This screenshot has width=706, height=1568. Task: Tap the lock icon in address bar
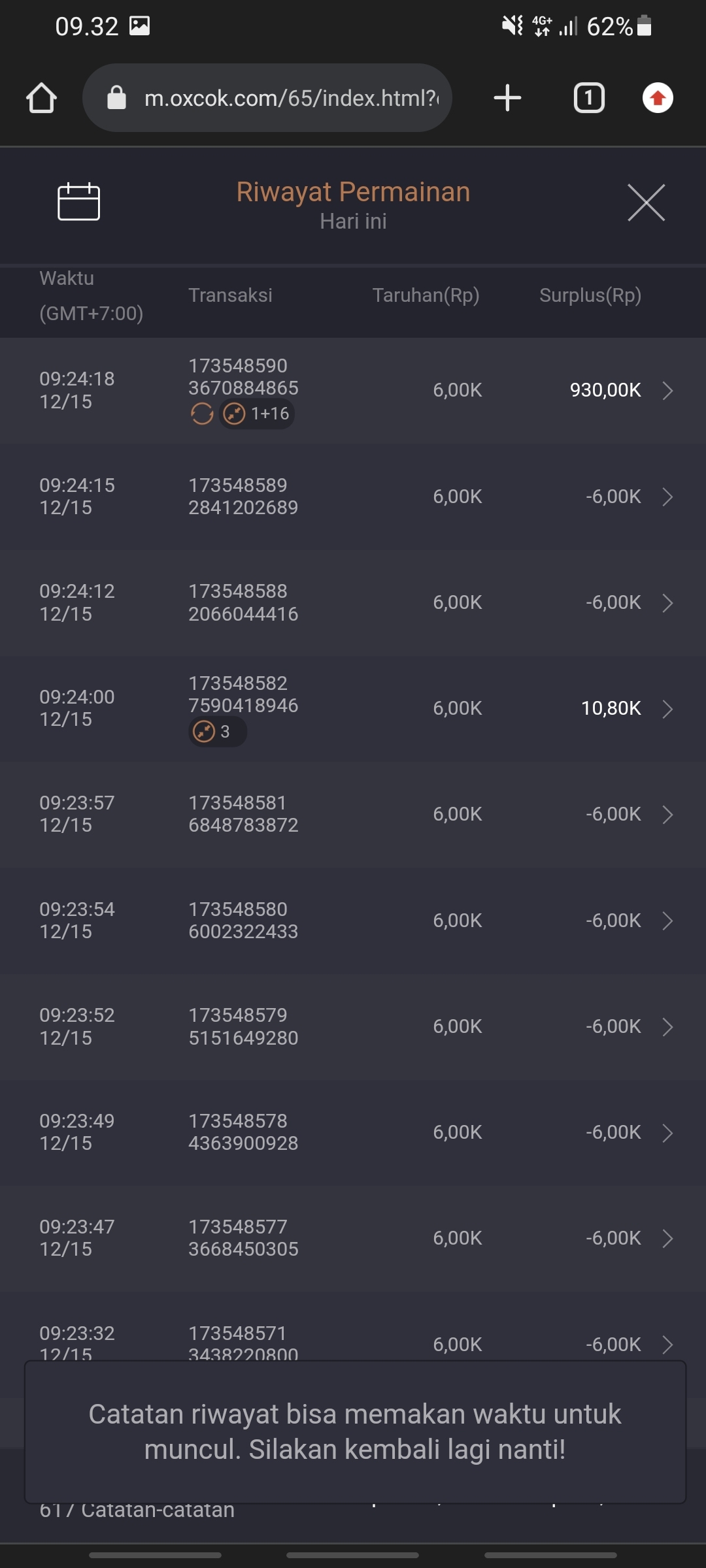coord(116,98)
